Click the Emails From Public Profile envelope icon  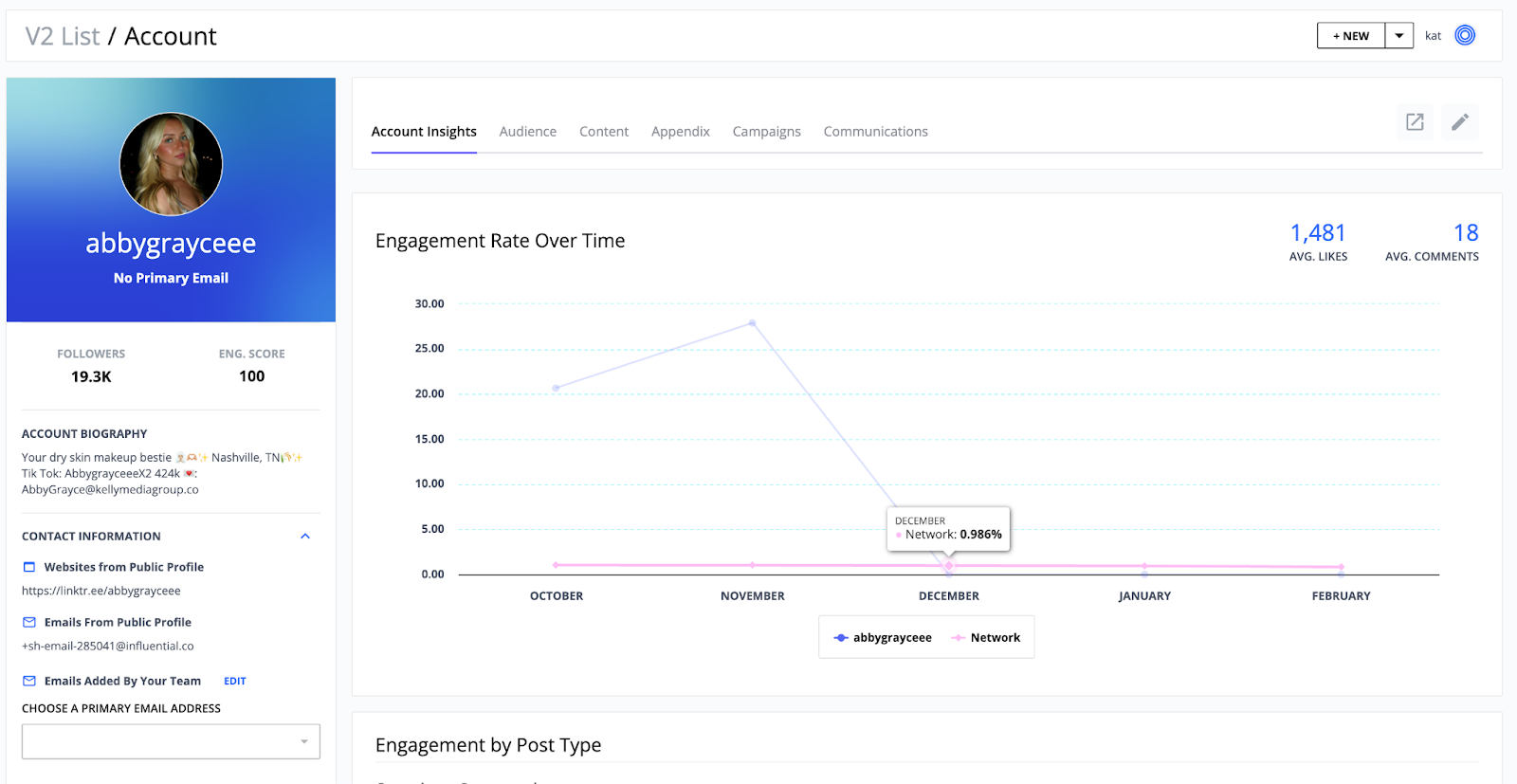tap(29, 622)
